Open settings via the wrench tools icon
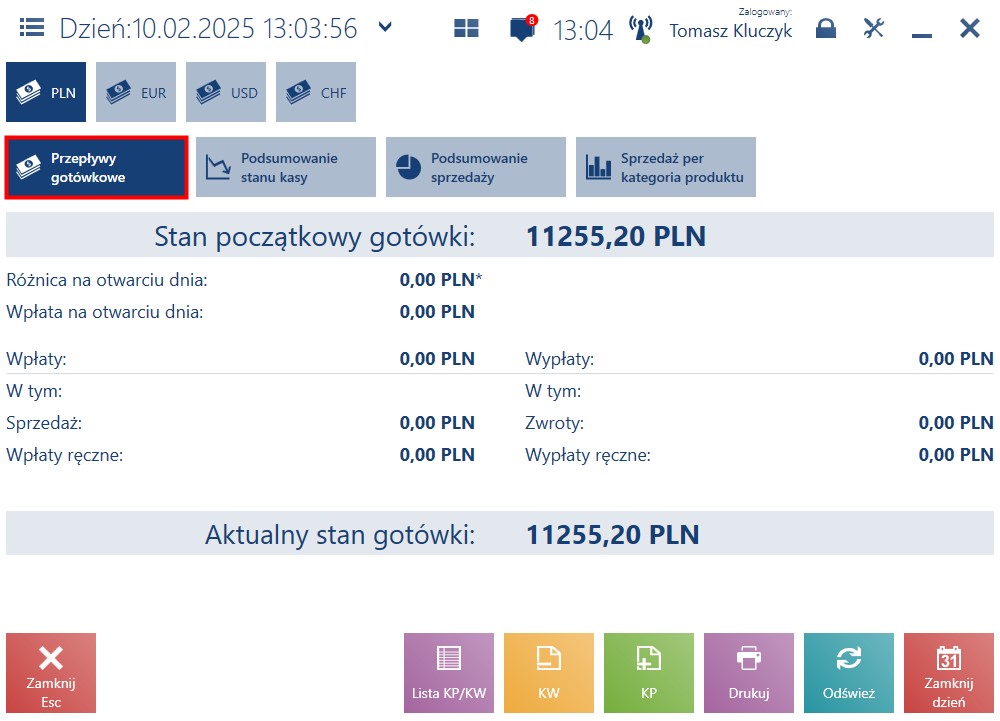 click(874, 28)
